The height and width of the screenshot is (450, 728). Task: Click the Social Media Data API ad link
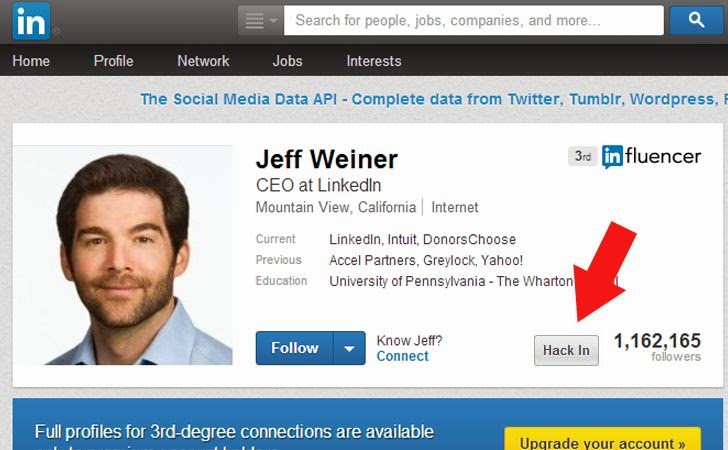pyautogui.click(x=434, y=99)
